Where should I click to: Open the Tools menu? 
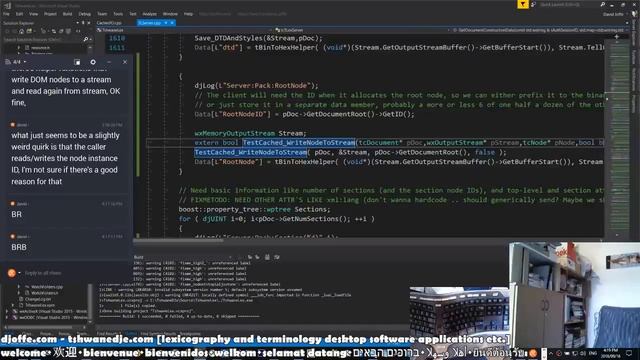[118, 14]
